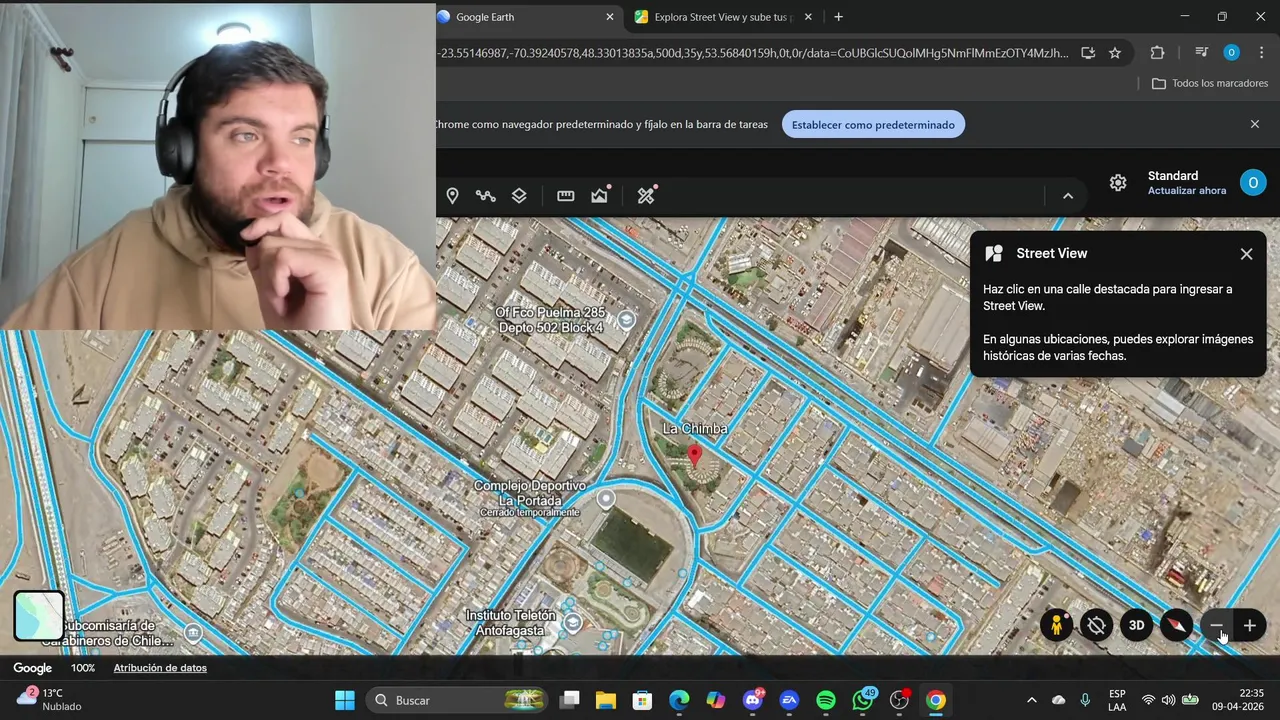Open WhatsApp from the taskbar
This screenshot has width=1280, height=720.
pos(863,700)
